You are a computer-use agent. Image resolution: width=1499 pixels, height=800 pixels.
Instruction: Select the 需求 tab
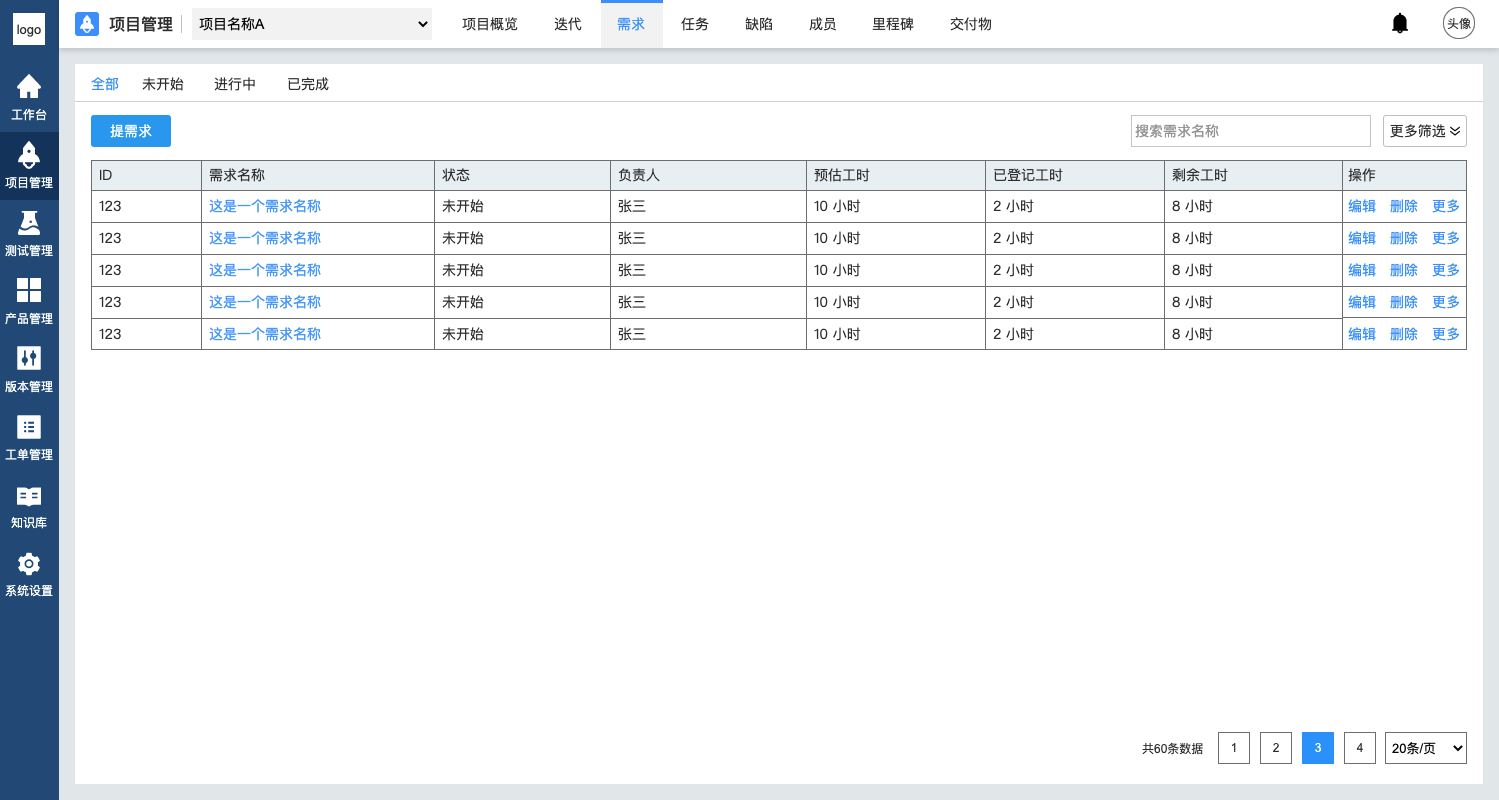tap(632, 24)
